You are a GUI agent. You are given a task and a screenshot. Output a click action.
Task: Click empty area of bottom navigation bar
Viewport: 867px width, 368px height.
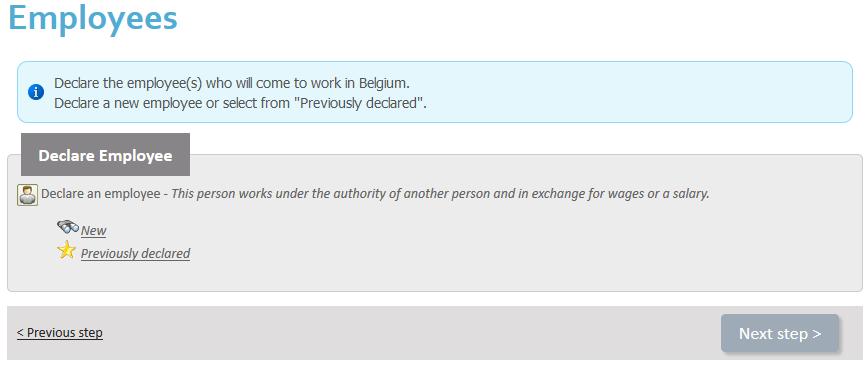click(x=409, y=333)
